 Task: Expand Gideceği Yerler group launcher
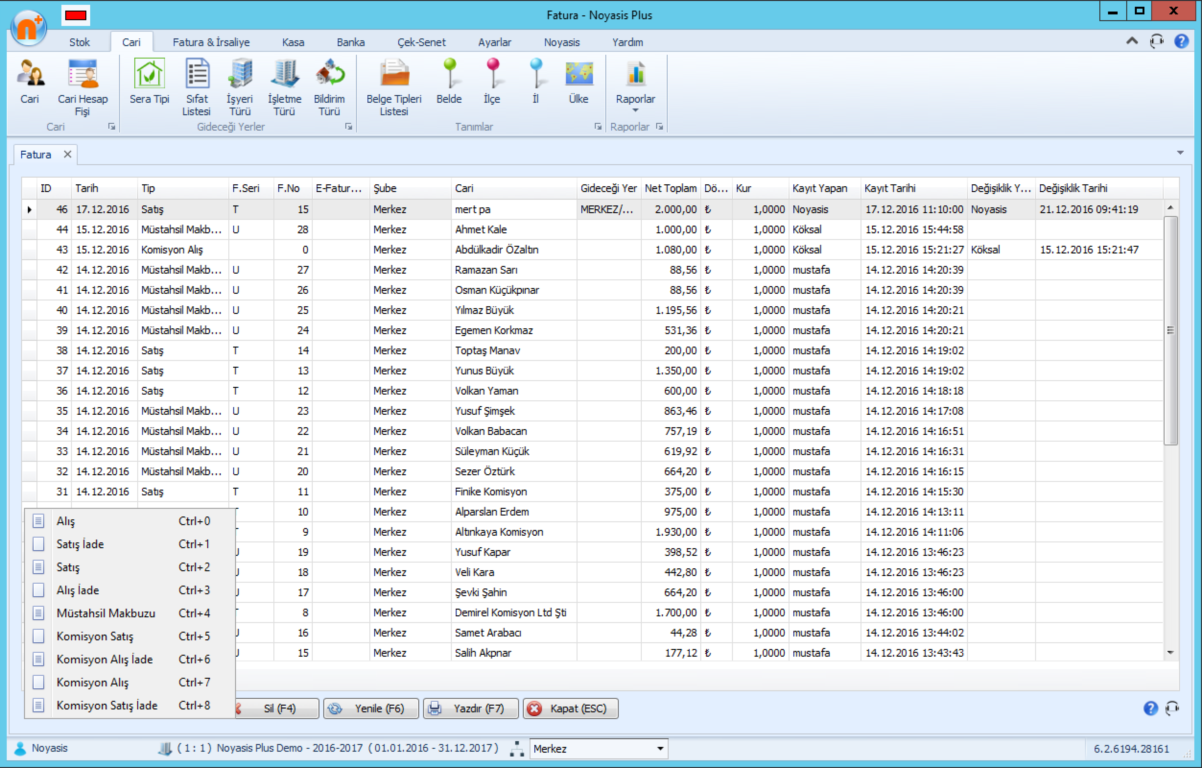349,127
